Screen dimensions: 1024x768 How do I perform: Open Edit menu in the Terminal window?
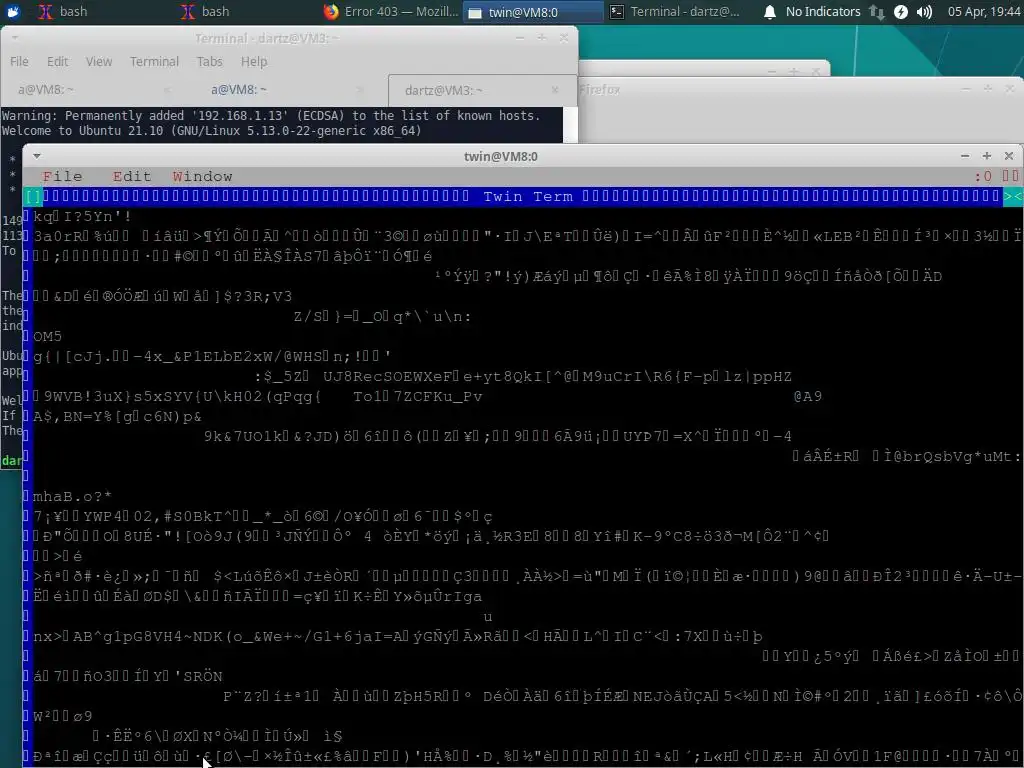tap(57, 61)
